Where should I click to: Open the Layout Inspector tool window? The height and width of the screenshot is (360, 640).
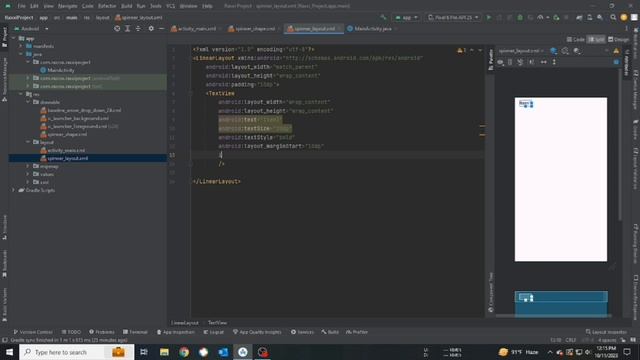(x=606, y=332)
